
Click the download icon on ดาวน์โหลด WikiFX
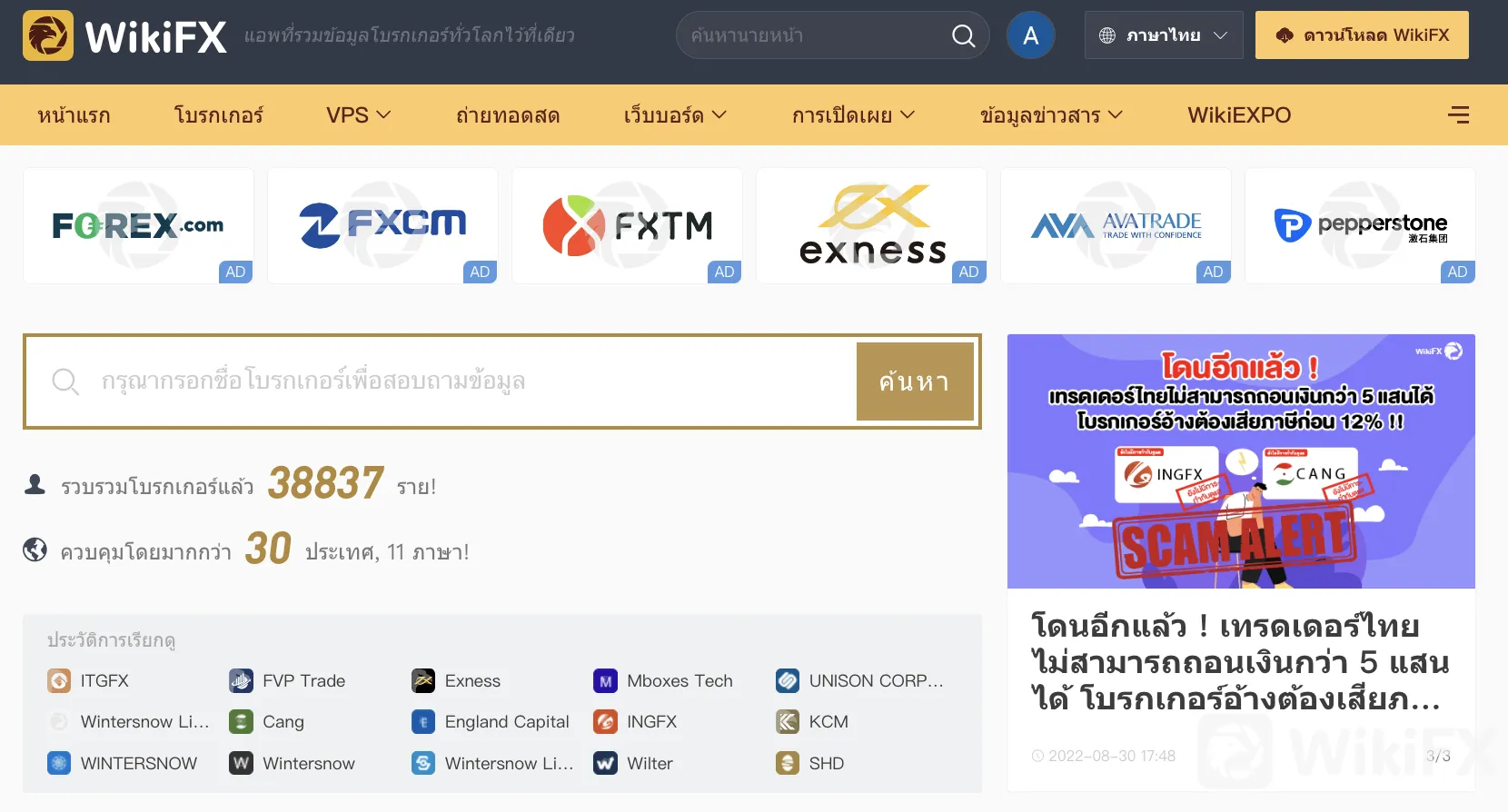click(x=1285, y=35)
